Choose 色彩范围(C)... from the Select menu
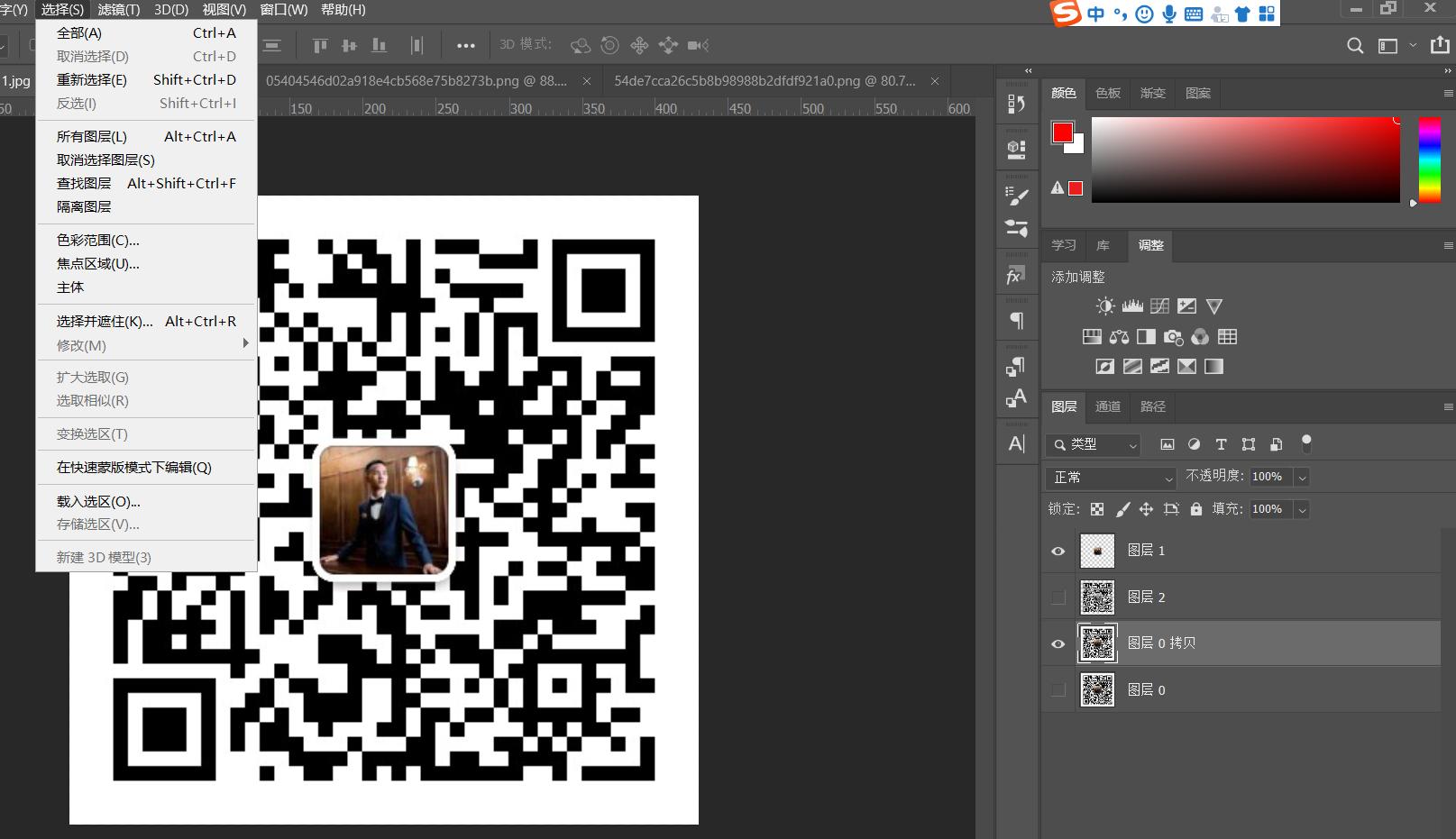Viewport: 1456px width, 839px height. click(97, 241)
